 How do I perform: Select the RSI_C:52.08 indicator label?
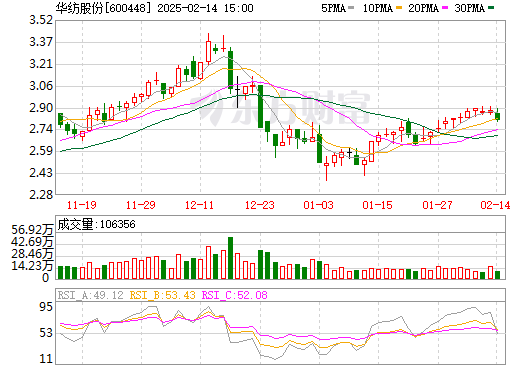[x=235, y=295]
